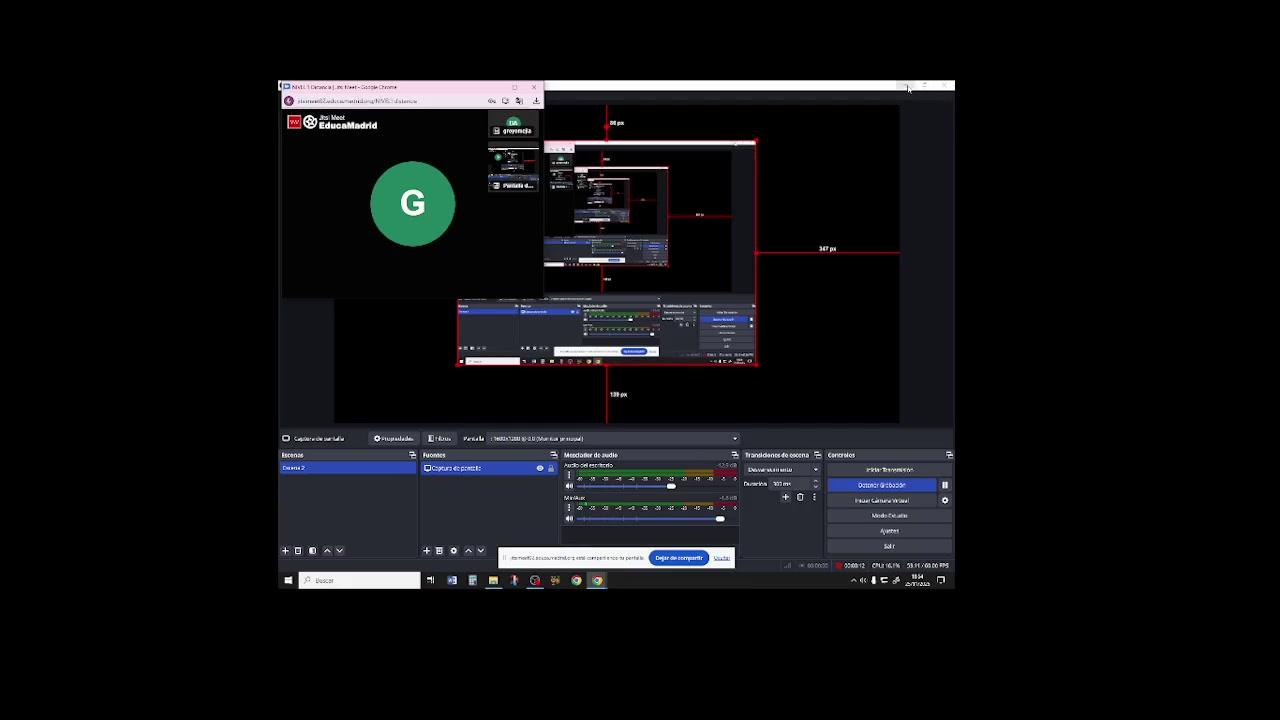Click Dejar de compartir to stop sharing
Image resolution: width=1280 pixels, height=720 pixels.
(679, 558)
